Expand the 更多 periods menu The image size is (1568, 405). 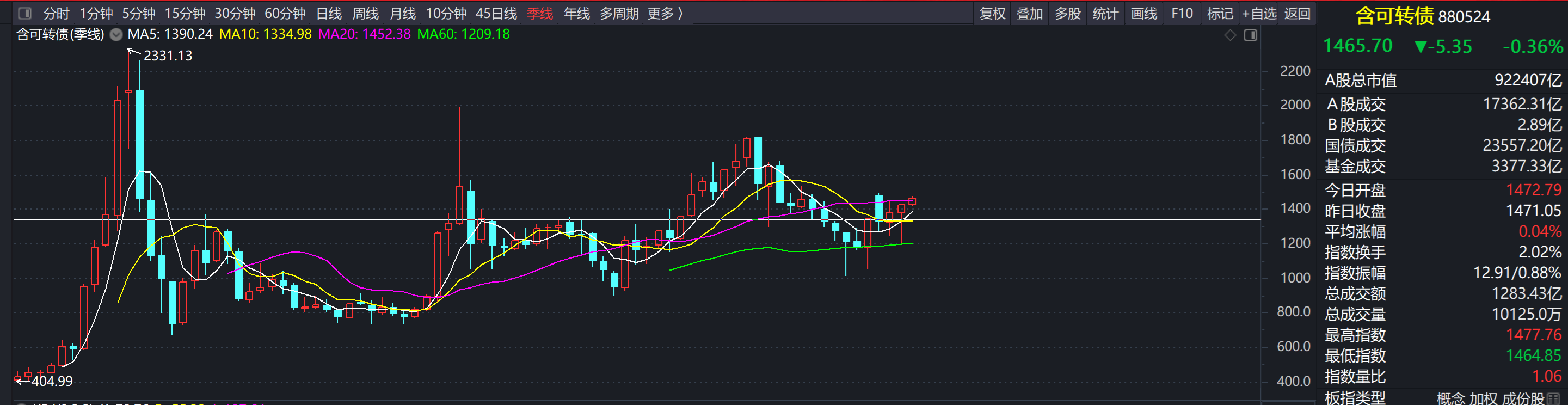tap(665, 14)
